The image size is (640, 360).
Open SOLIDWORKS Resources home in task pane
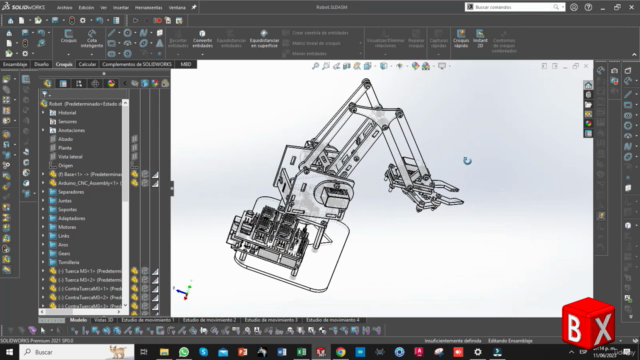coord(588,85)
